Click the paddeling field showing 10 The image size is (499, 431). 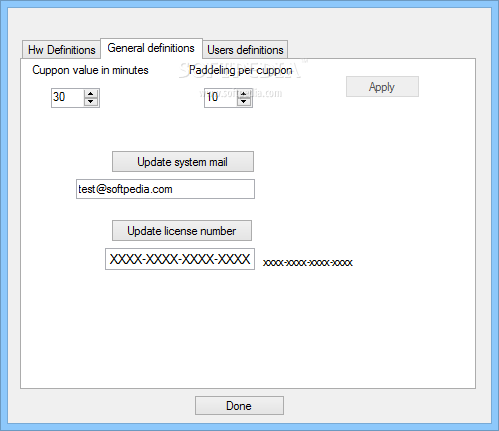click(221, 97)
